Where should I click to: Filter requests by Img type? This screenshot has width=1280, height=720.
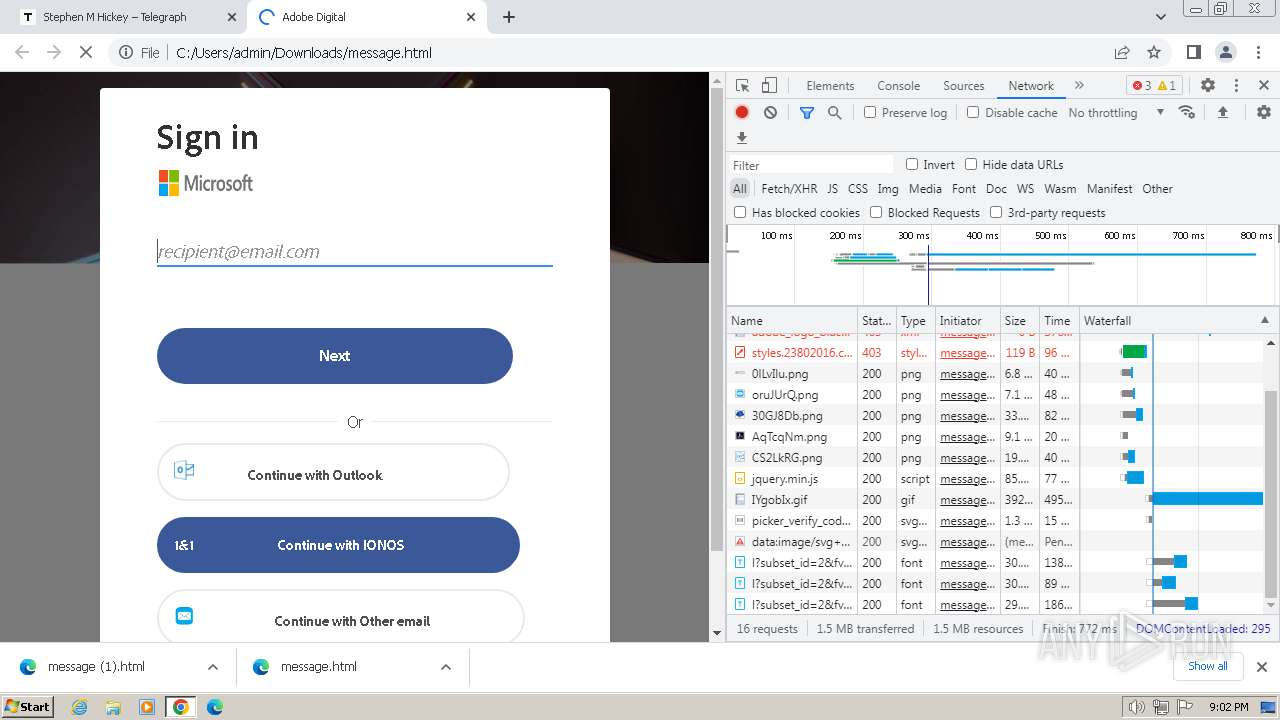click(888, 189)
